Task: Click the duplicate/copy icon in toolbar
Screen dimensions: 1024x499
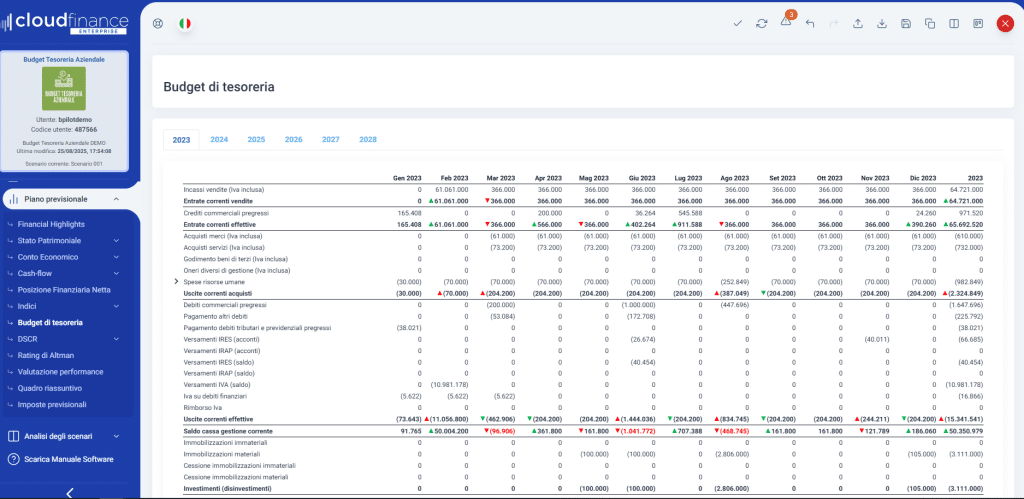Action: coord(930,24)
